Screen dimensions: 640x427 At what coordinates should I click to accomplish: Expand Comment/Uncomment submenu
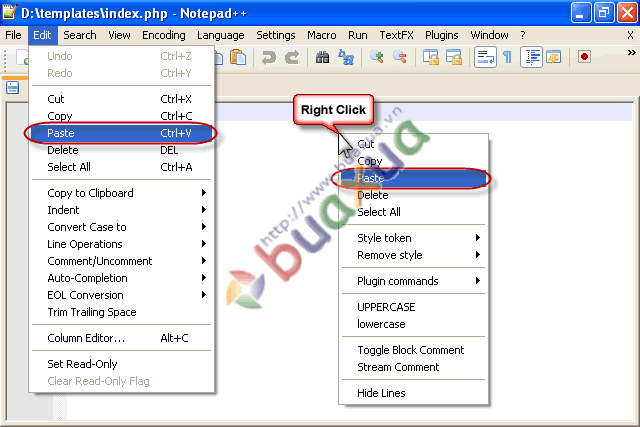[122, 261]
